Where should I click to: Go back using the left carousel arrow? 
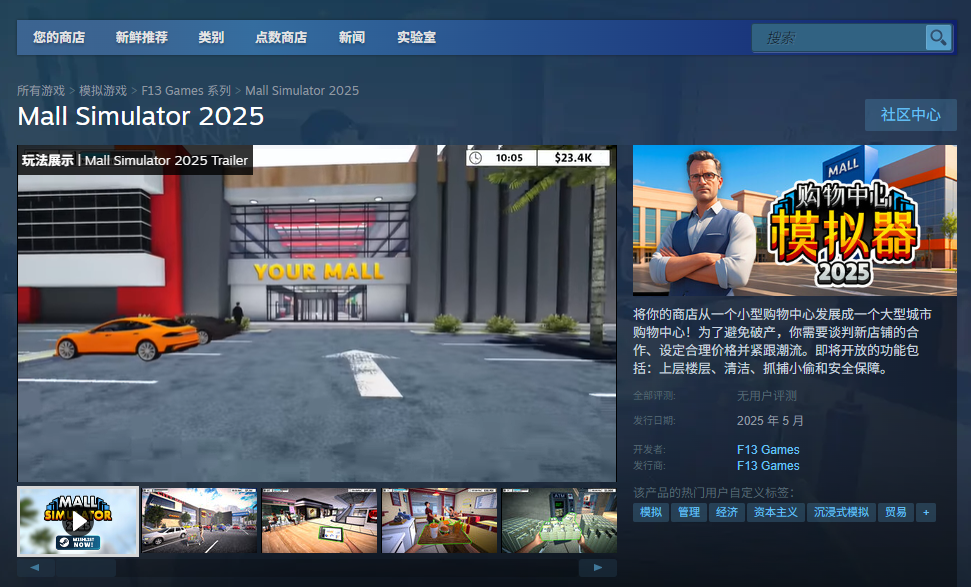pyautogui.click(x=37, y=567)
